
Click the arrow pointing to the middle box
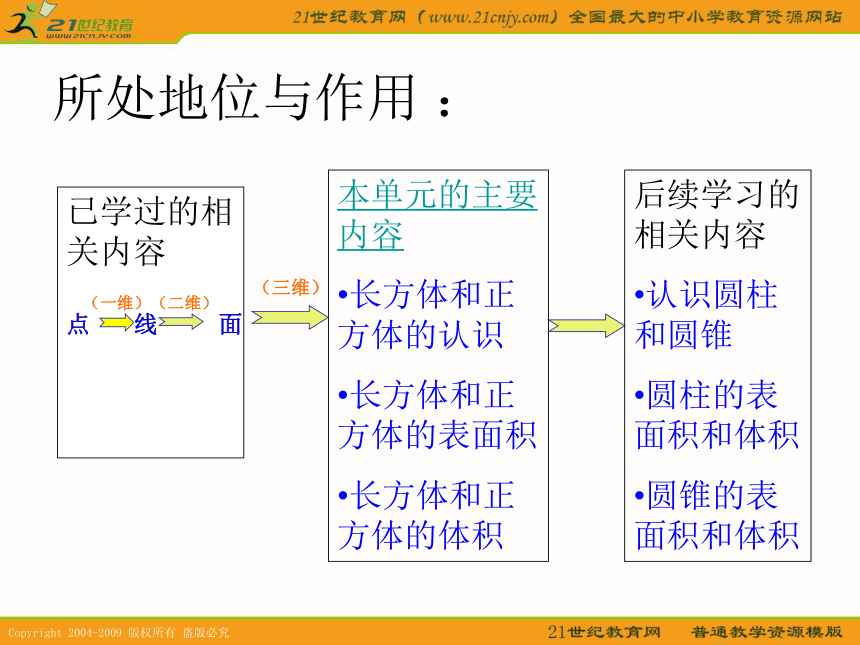pyautogui.click(x=289, y=318)
